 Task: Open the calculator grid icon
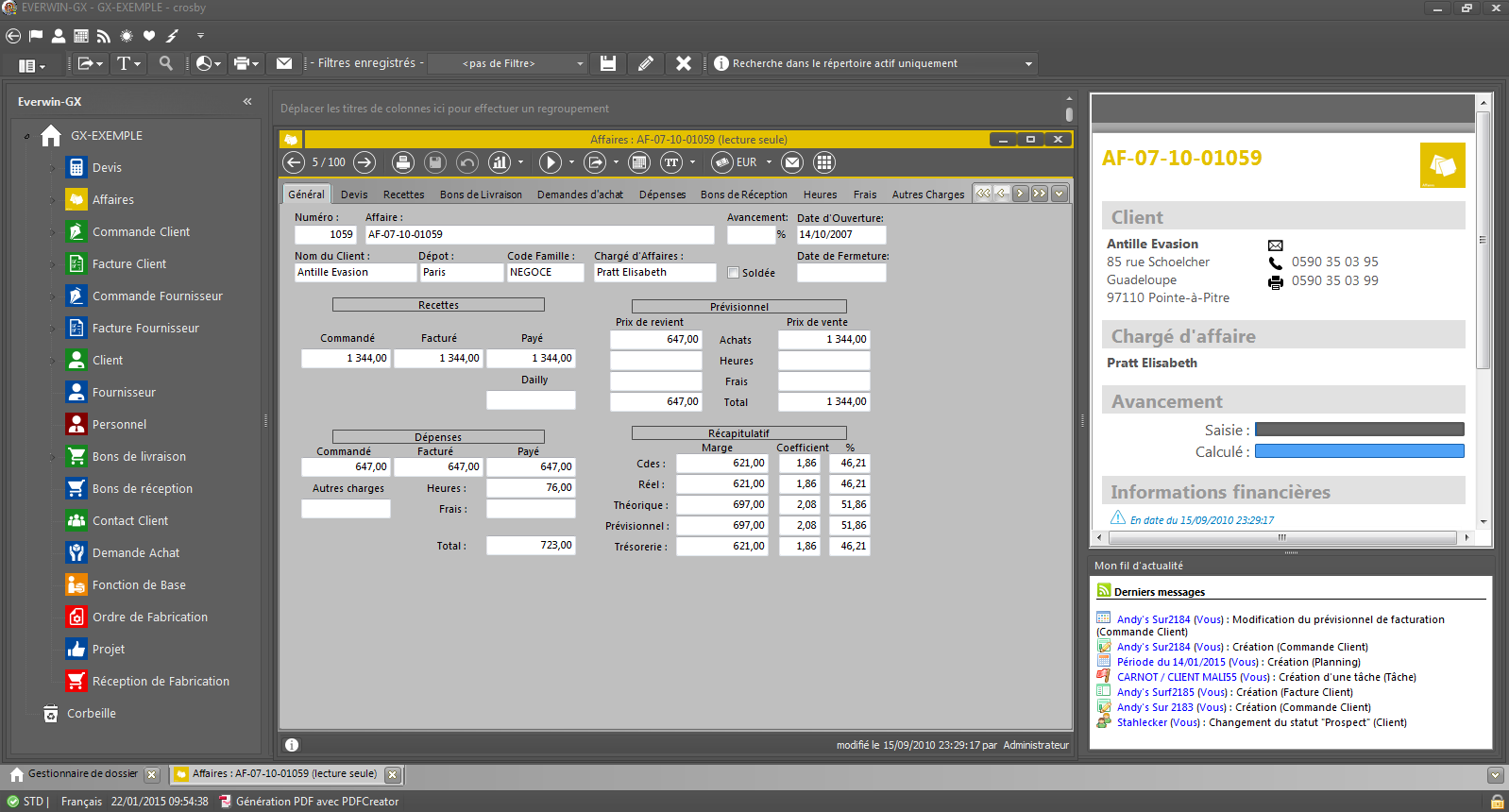coord(639,162)
